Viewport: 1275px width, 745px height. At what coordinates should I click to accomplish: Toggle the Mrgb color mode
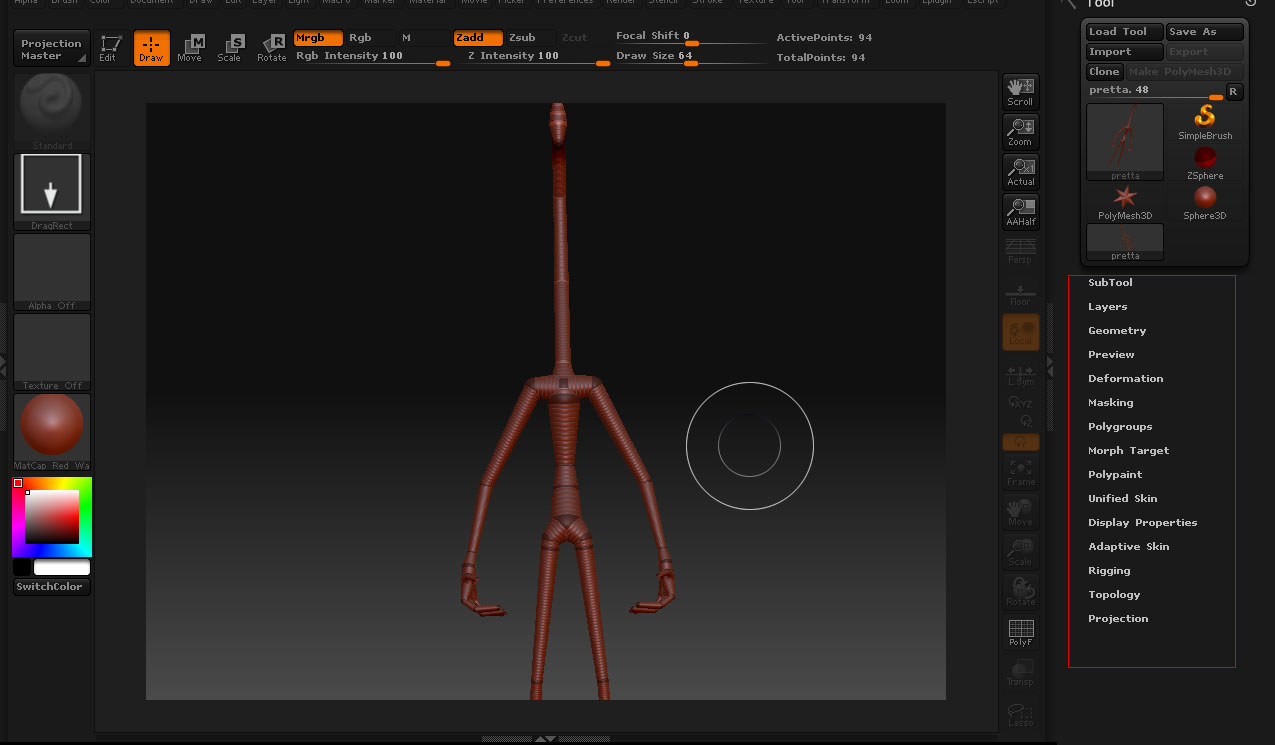click(317, 38)
